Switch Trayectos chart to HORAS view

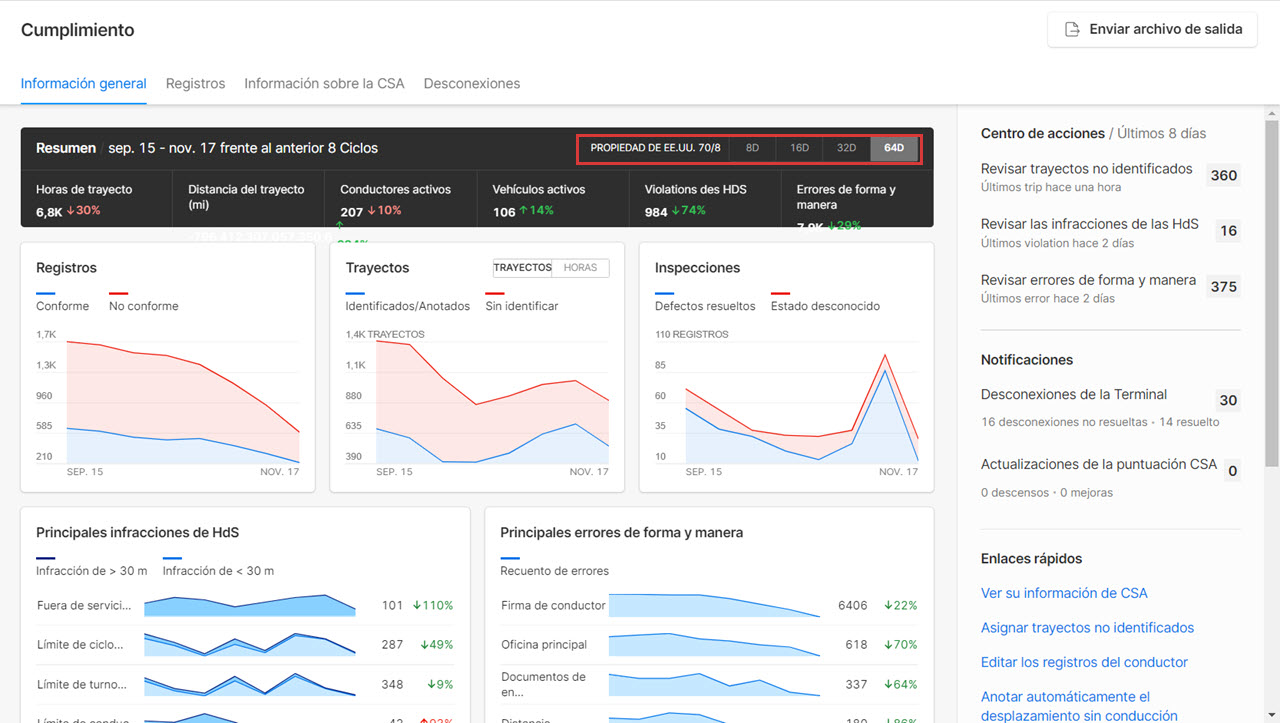(x=580, y=268)
